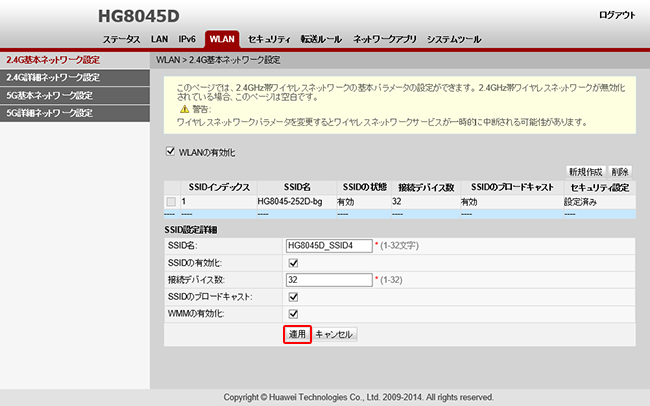Click the SSID名 input field
The width and height of the screenshot is (650, 406).
point(328,245)
